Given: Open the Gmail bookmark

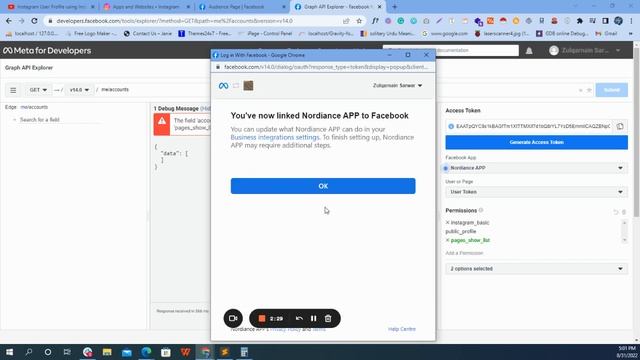Looking at the screenshot, I should (x=606, y=33).
